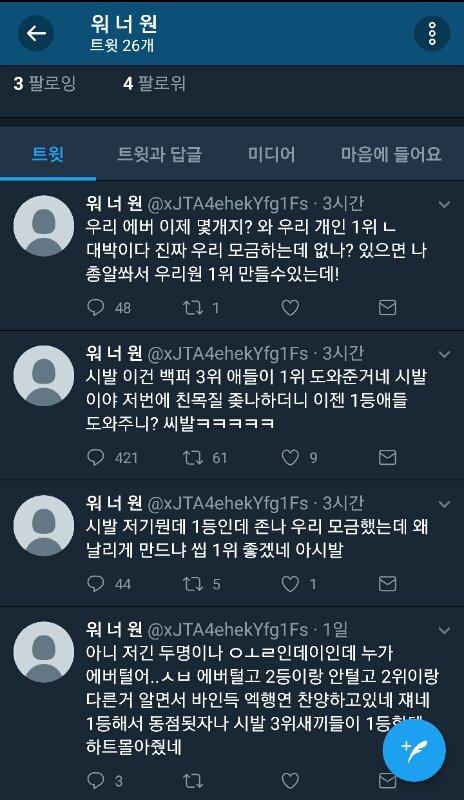Expand the first tweet's chevron options
This screenshot has height=800, width=464.
445,205
